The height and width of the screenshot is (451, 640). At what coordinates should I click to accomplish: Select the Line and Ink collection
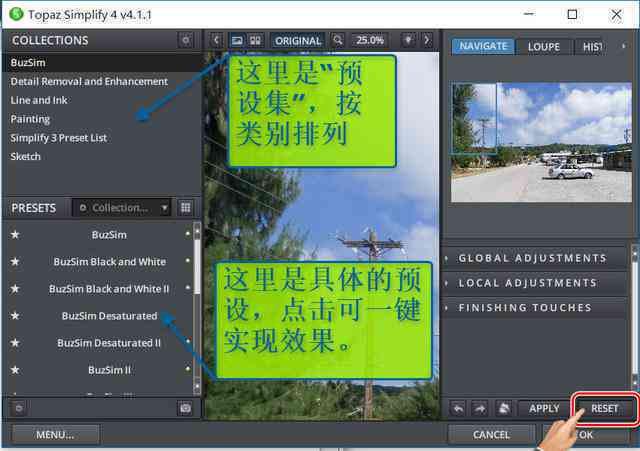(x=102, y=100)
